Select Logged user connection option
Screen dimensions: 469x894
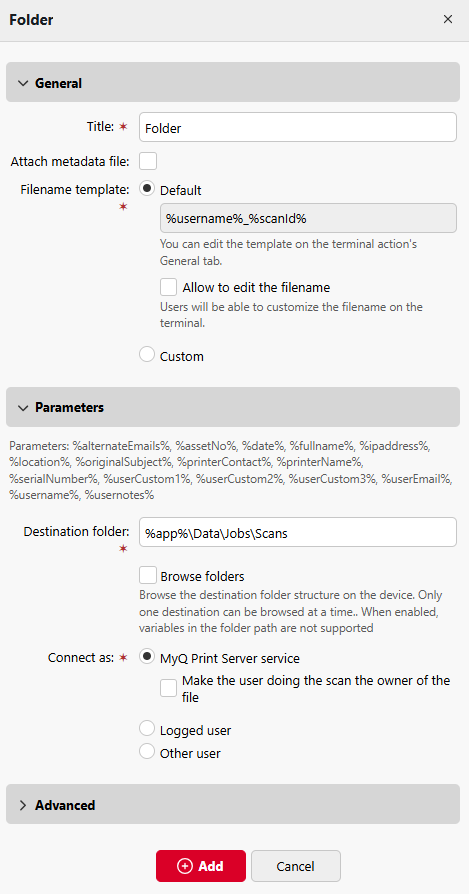click(x=147, y=729)
